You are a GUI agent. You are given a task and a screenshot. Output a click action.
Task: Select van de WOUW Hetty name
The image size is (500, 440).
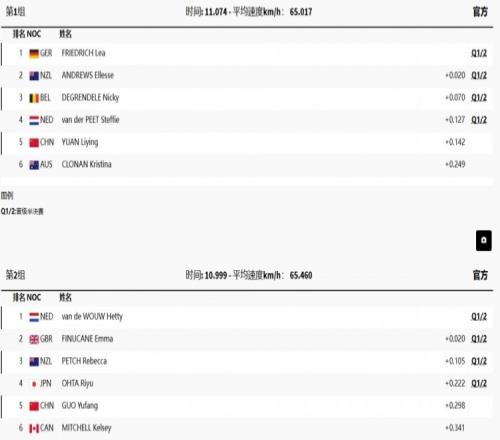(92, 316)
